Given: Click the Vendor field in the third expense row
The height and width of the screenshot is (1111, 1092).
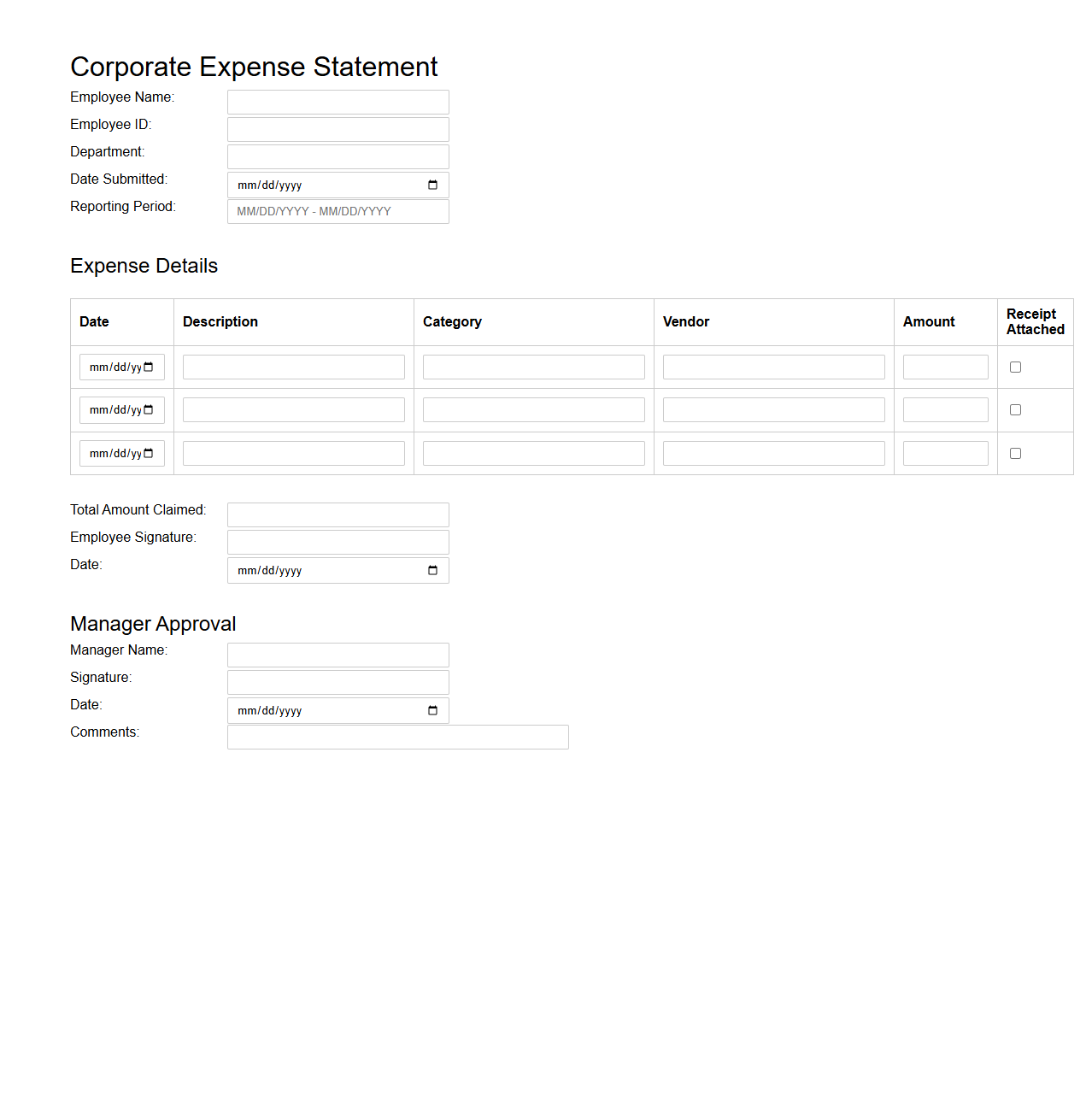Looking at the screenshot, I should [x=773, y=453].
